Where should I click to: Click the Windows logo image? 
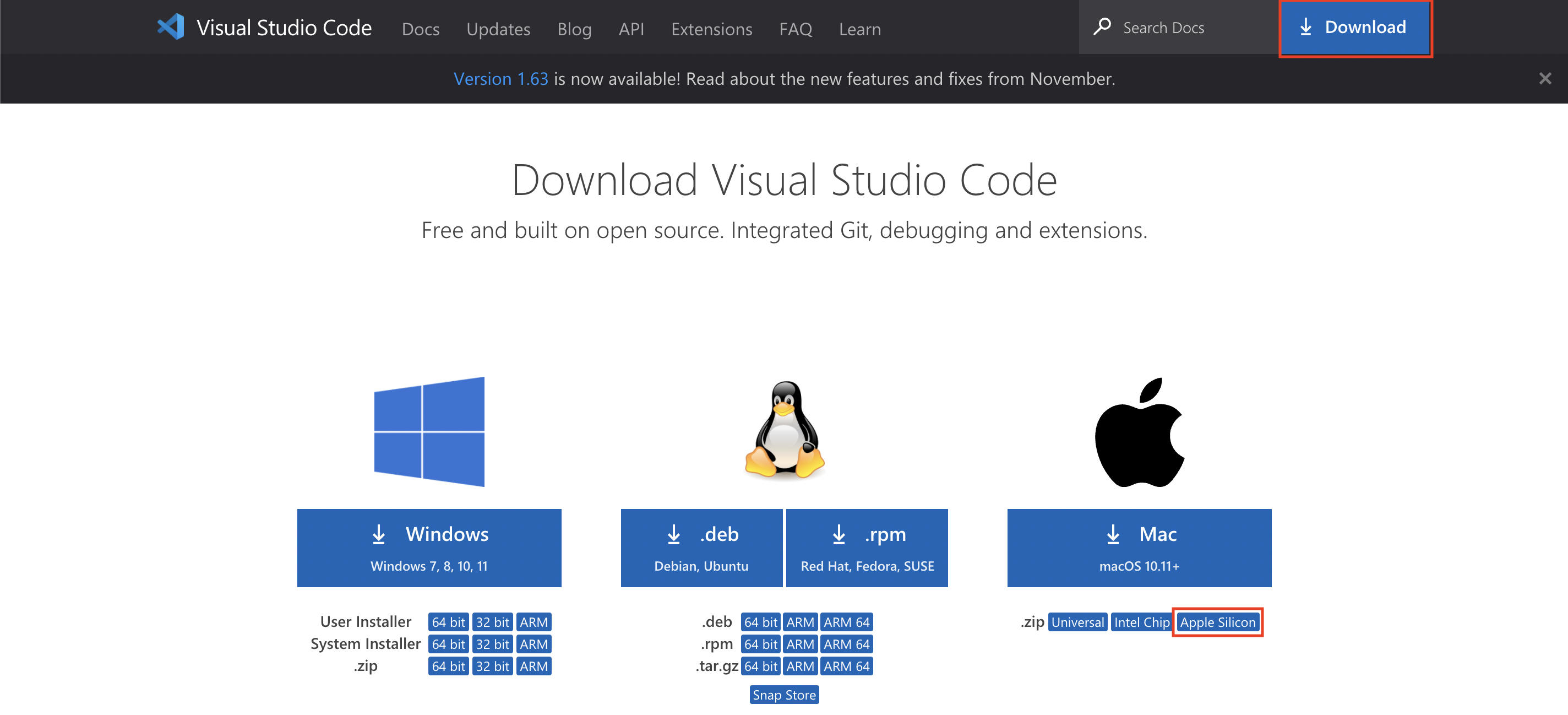click(x=429, y=431)
